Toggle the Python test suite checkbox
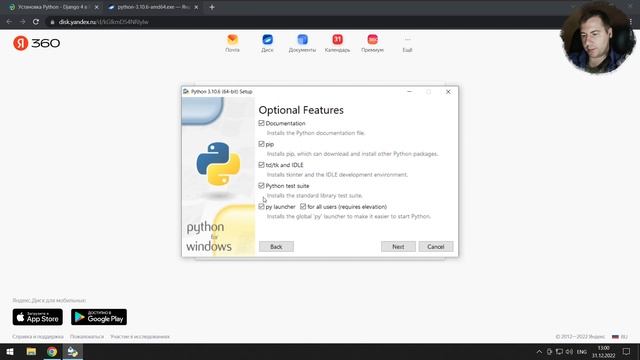 tap(261, 186)
